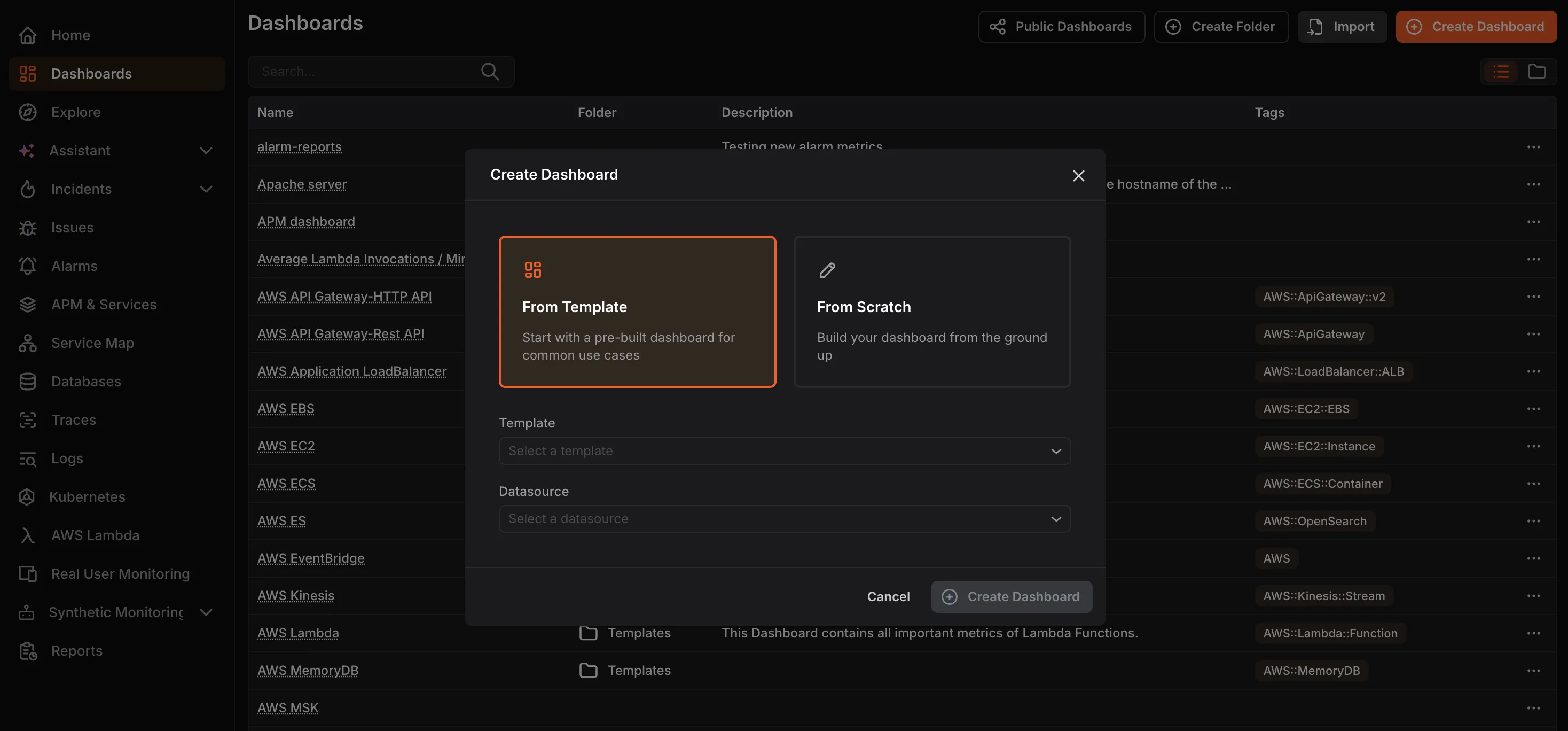
Task: Switch to folder view of dashboards
Action: 1537,71
